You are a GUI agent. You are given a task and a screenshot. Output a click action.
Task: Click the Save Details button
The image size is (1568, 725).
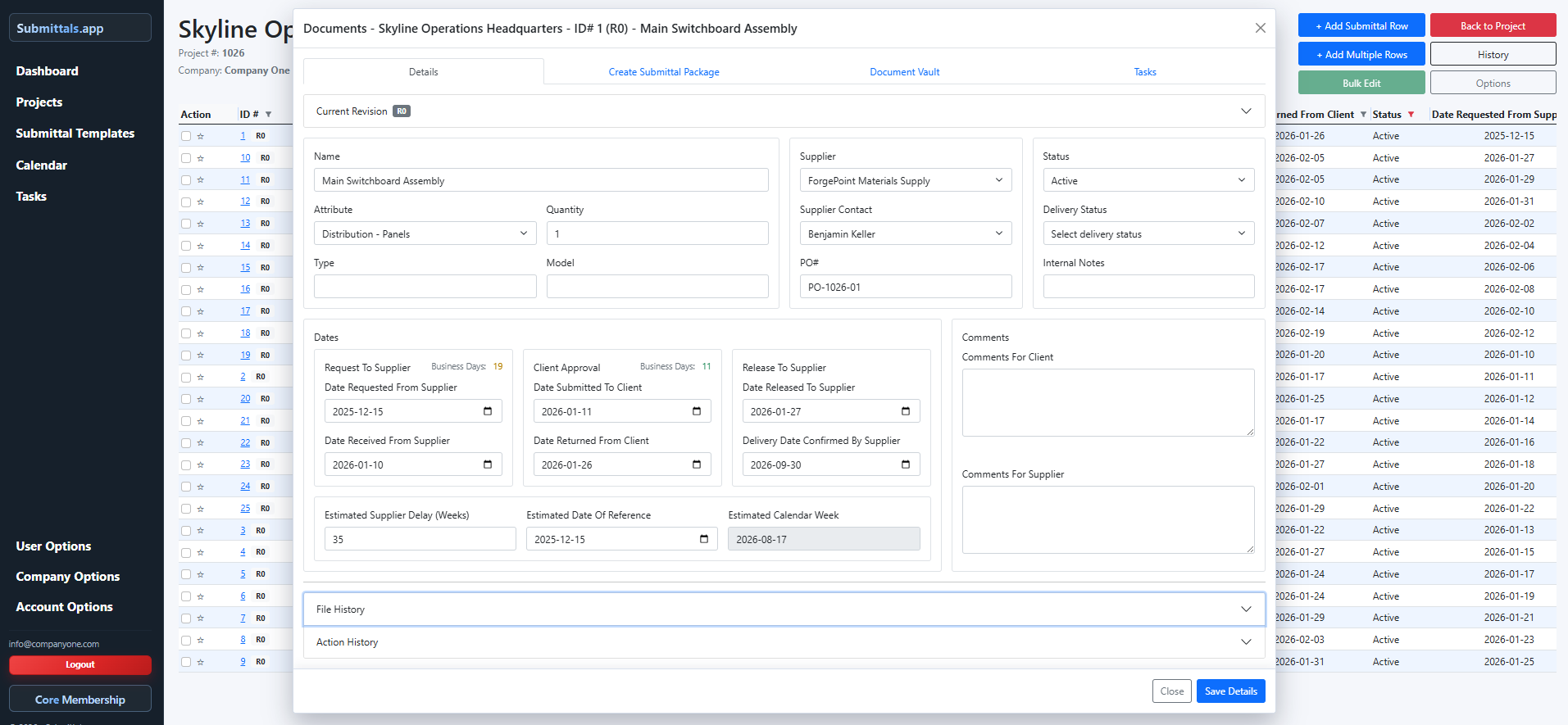[x=1230, y=691]
